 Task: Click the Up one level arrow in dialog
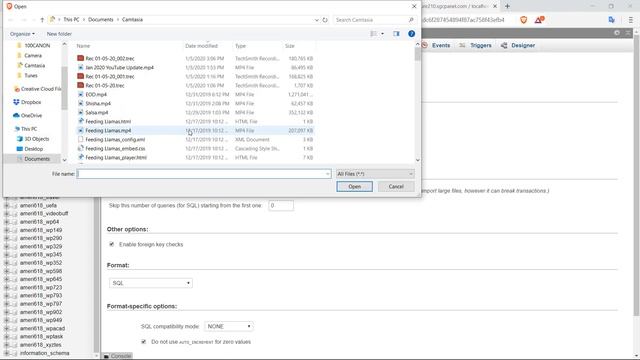(42, 20)
